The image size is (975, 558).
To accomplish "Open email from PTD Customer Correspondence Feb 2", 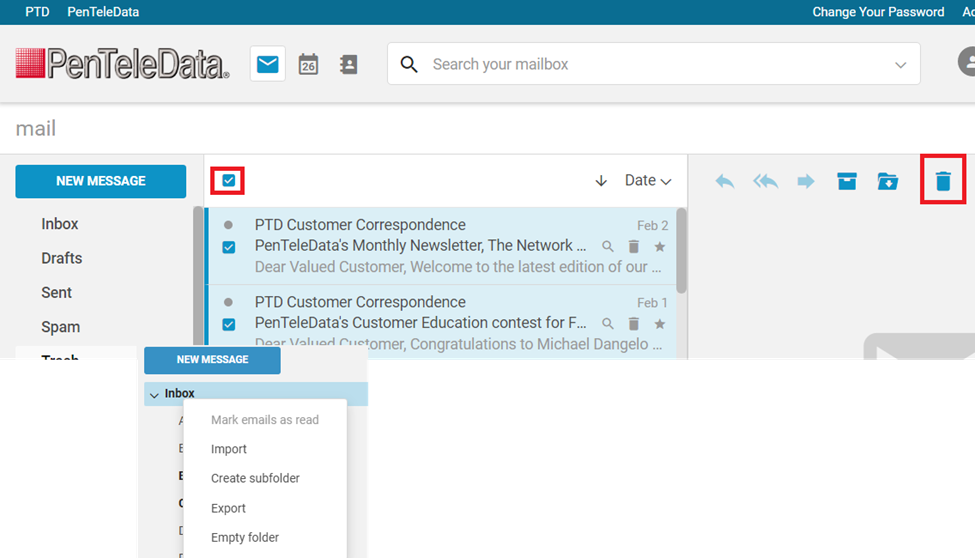I will click(x=360, y=225).
